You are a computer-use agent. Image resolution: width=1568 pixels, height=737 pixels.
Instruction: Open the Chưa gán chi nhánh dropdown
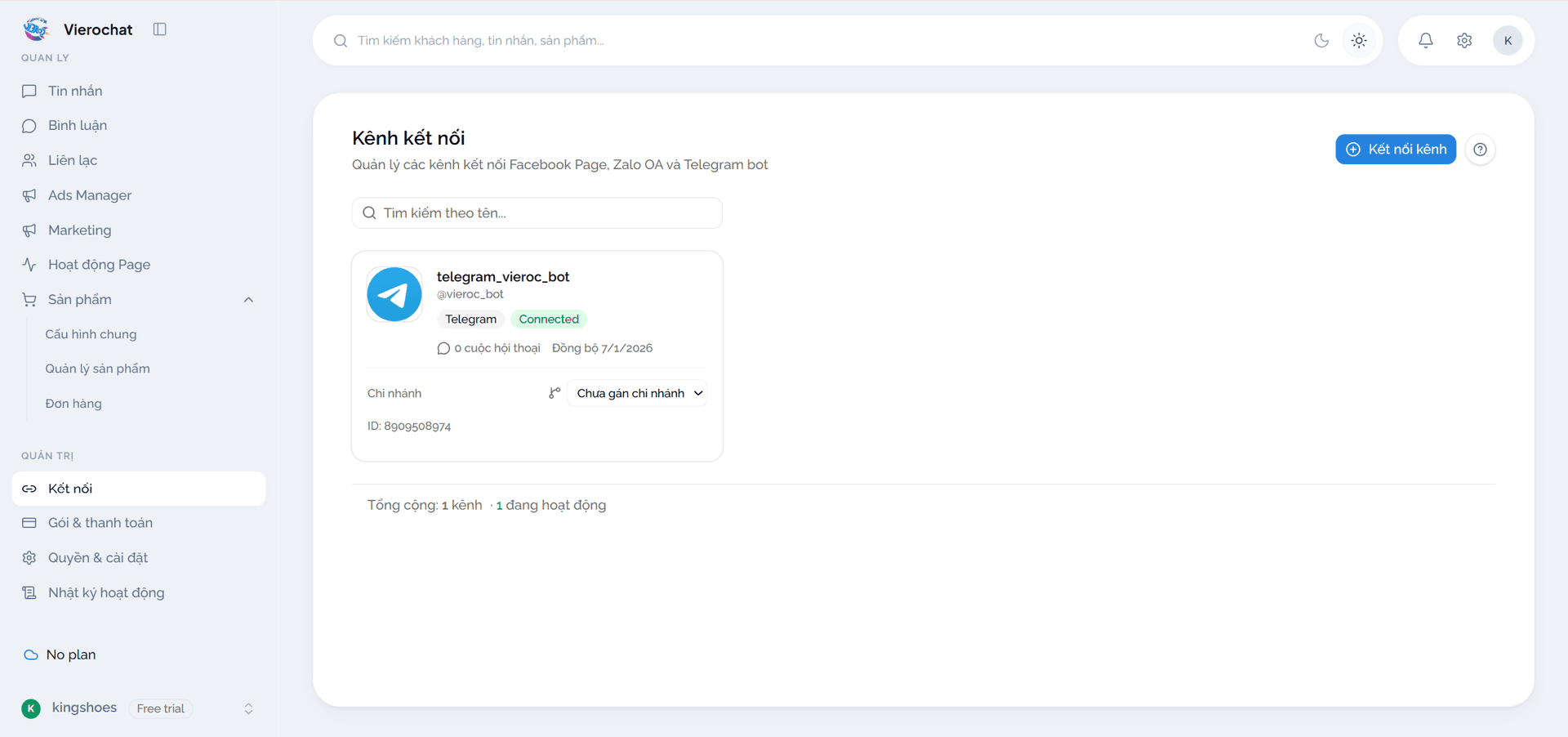(637, 393)
